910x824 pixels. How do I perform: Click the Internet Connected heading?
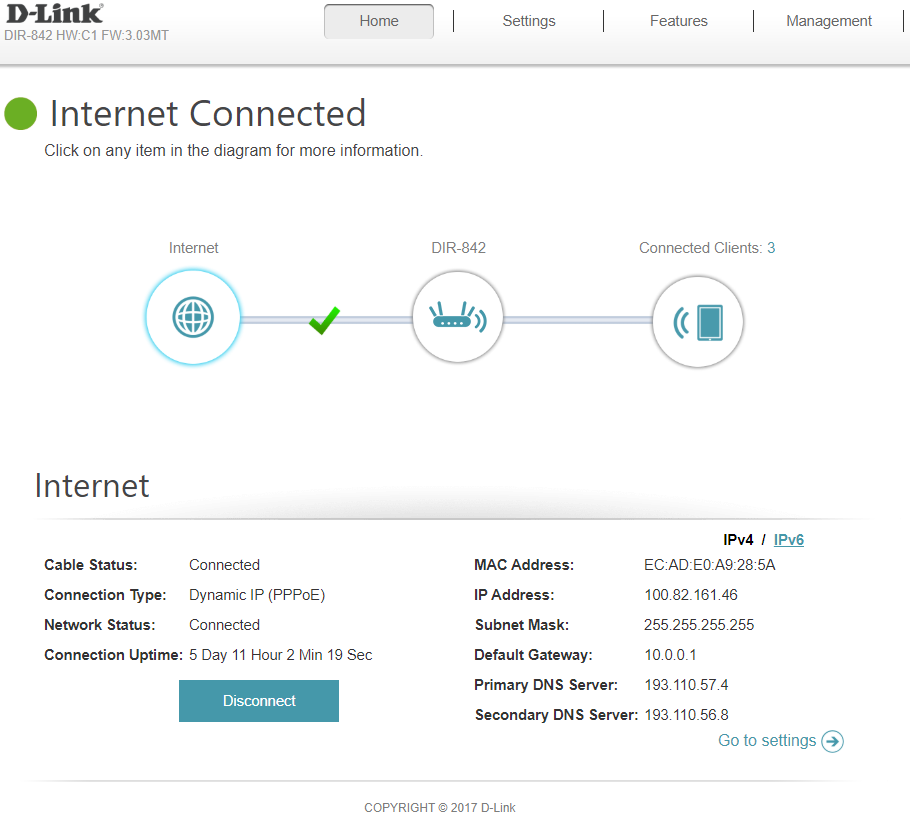[208, 113]
